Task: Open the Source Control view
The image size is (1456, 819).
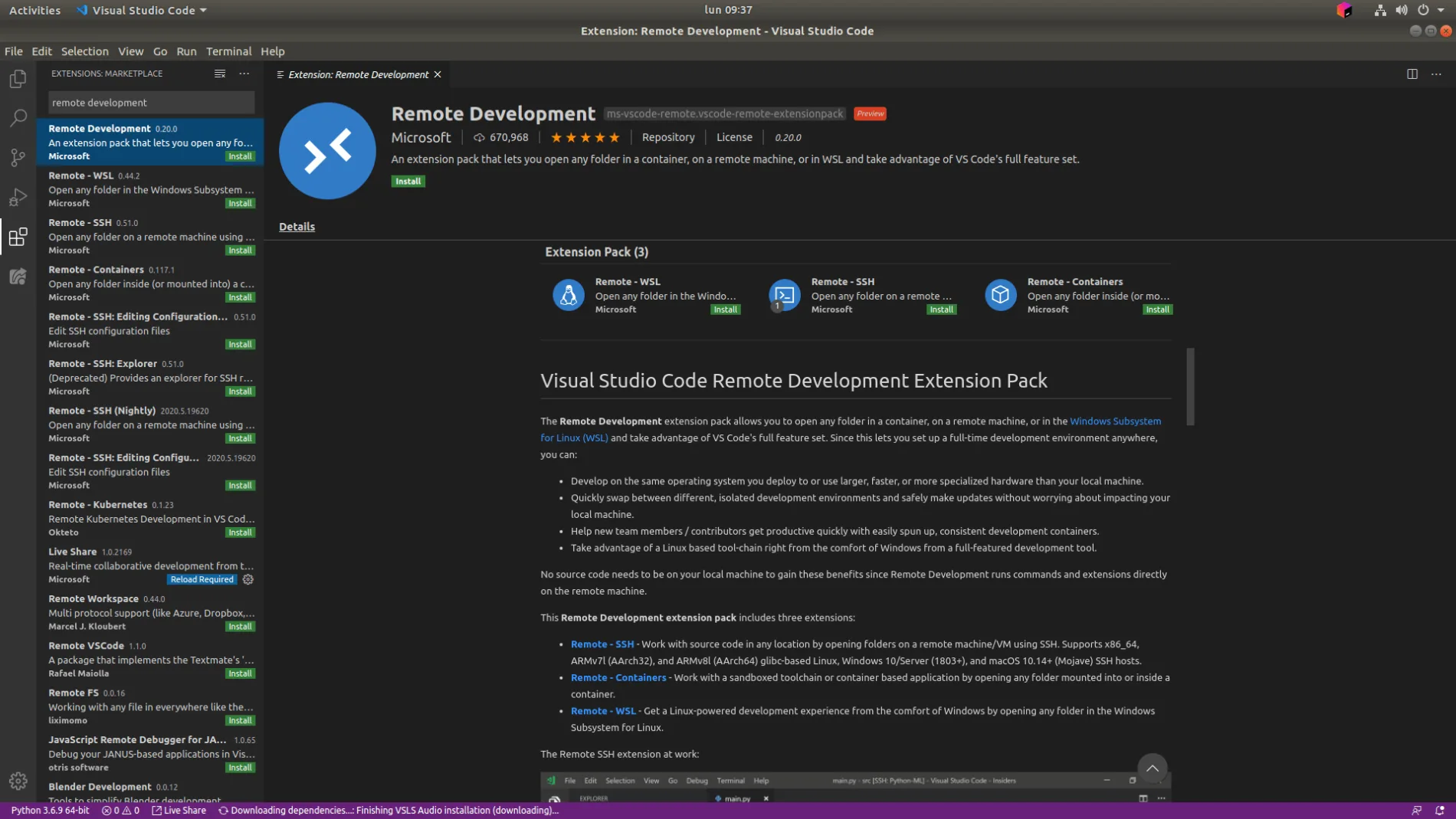Action: coord(18,157)
